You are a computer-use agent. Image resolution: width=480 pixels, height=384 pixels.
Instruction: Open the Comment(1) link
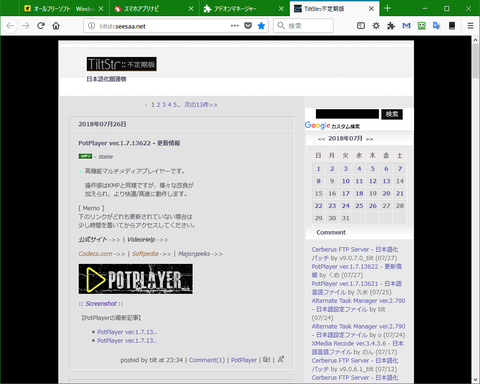(207, 360)
